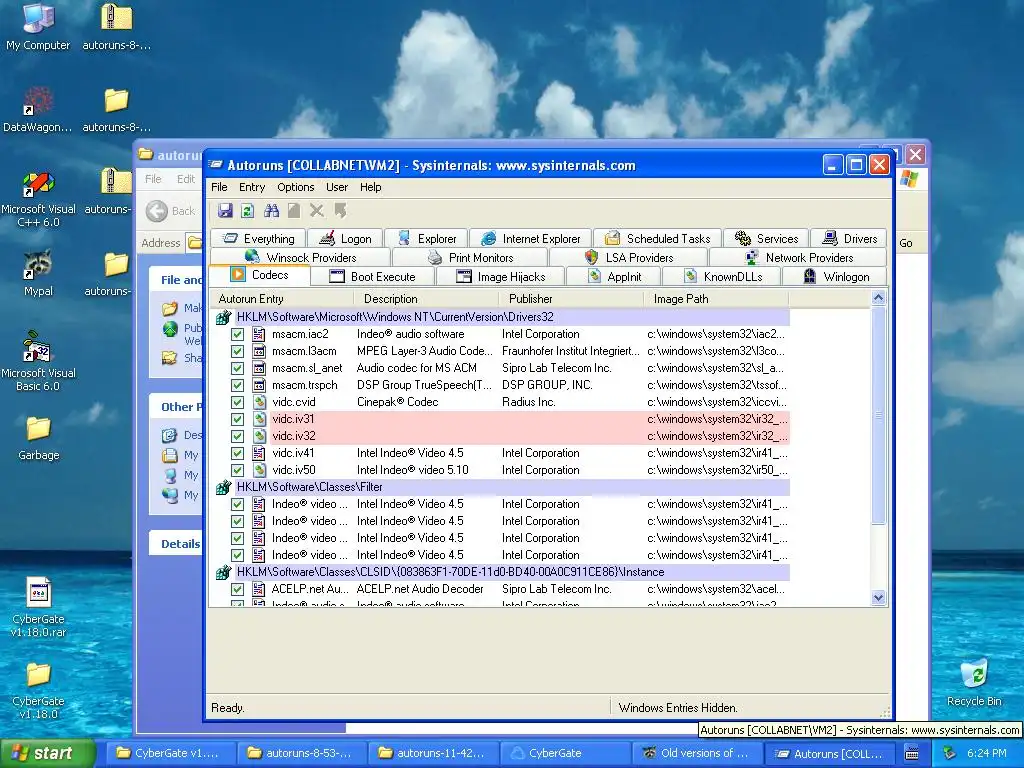
Task: Open the Entry menu
Action: pyautogui.click(x=252, y=187)
